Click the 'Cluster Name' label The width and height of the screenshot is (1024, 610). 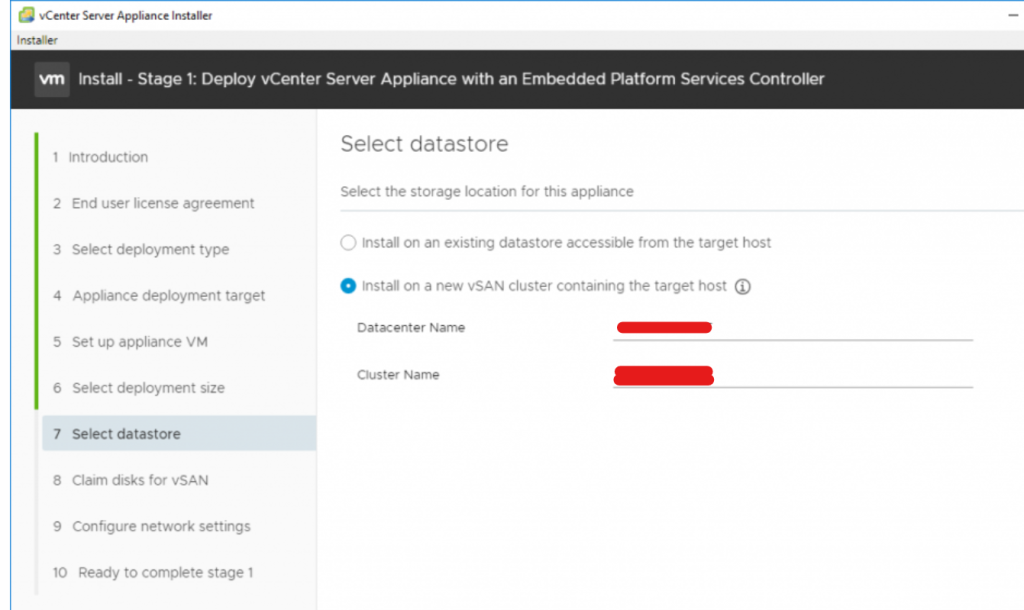tap(398, 375)
